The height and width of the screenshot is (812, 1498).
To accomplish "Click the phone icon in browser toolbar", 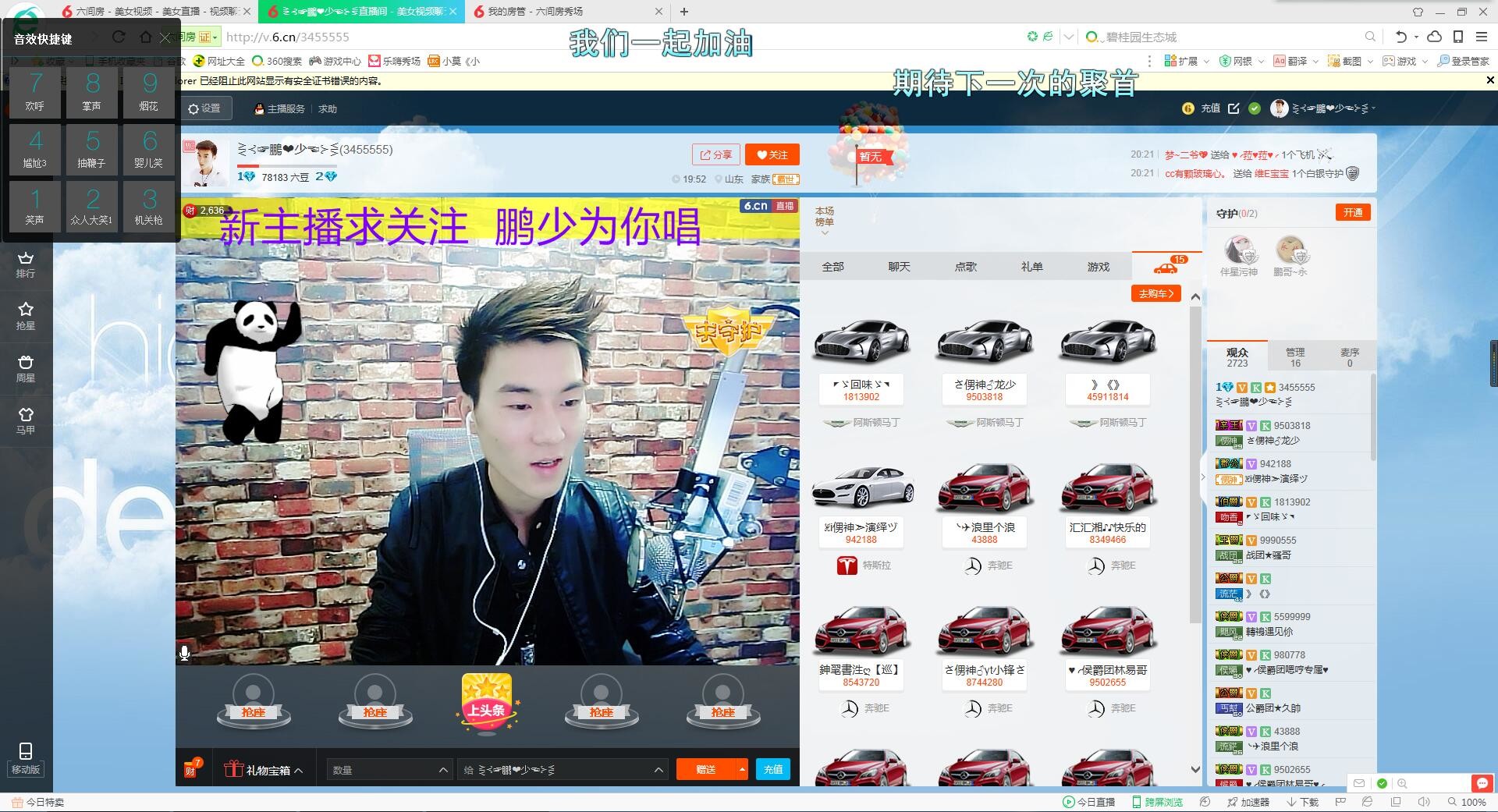I will 1457,37.
